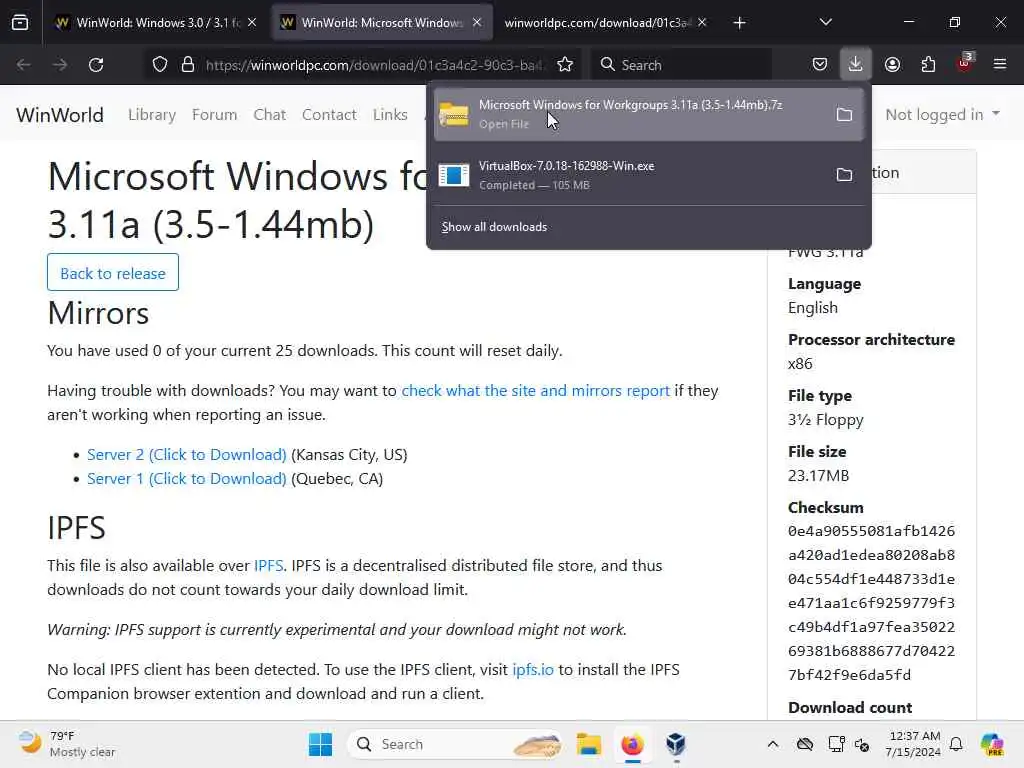Click the Back to release button

[113, 273]
